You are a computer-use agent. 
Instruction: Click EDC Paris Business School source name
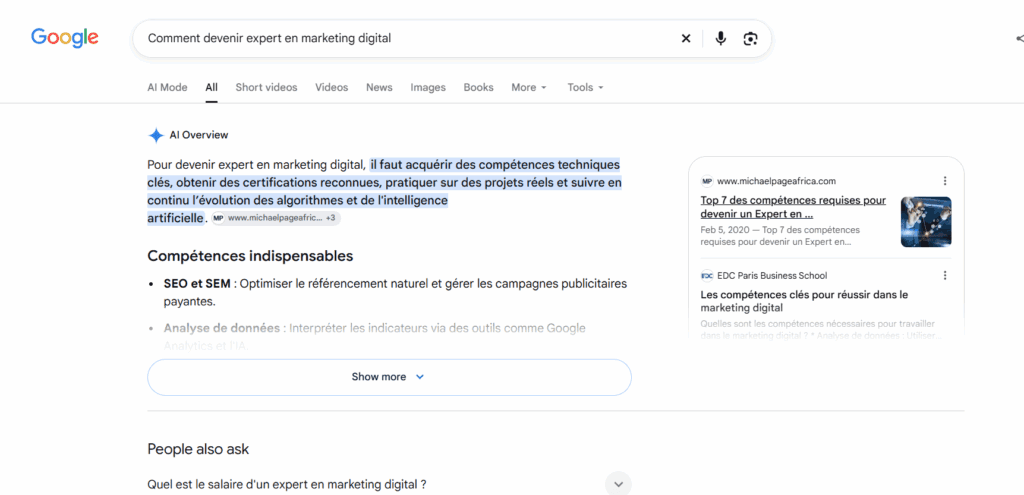(772, 276)
